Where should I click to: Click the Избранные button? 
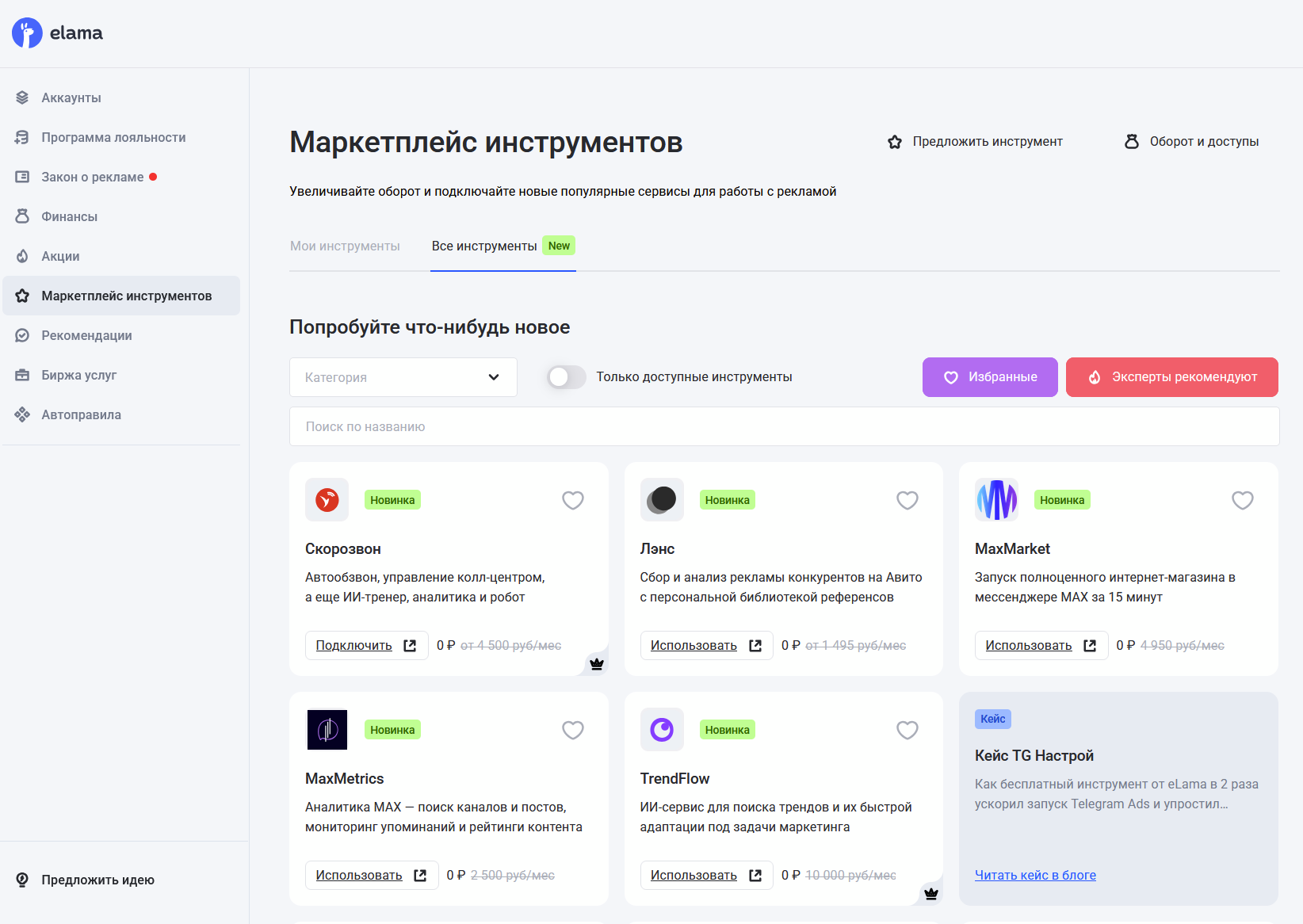(x=990, y=377)
